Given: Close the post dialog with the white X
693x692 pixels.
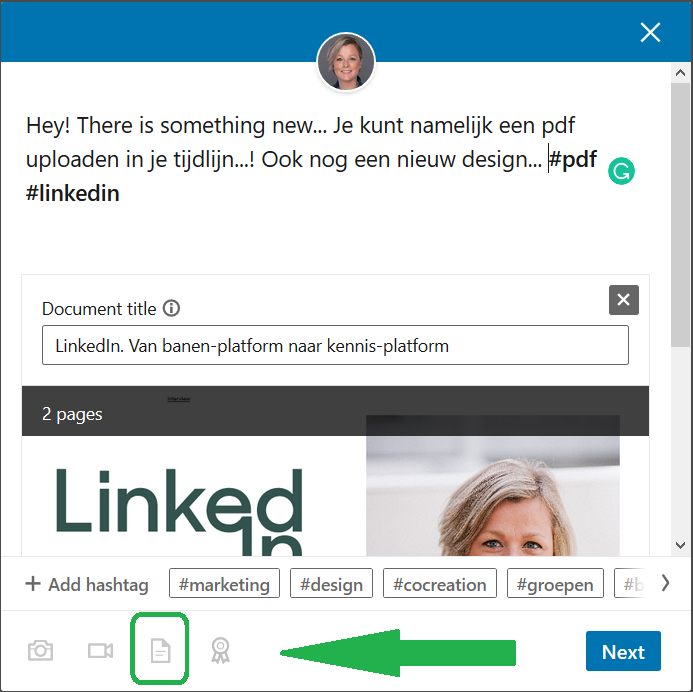Looking at the screenshot, I should pyautogui.click(x=650, y=32).
